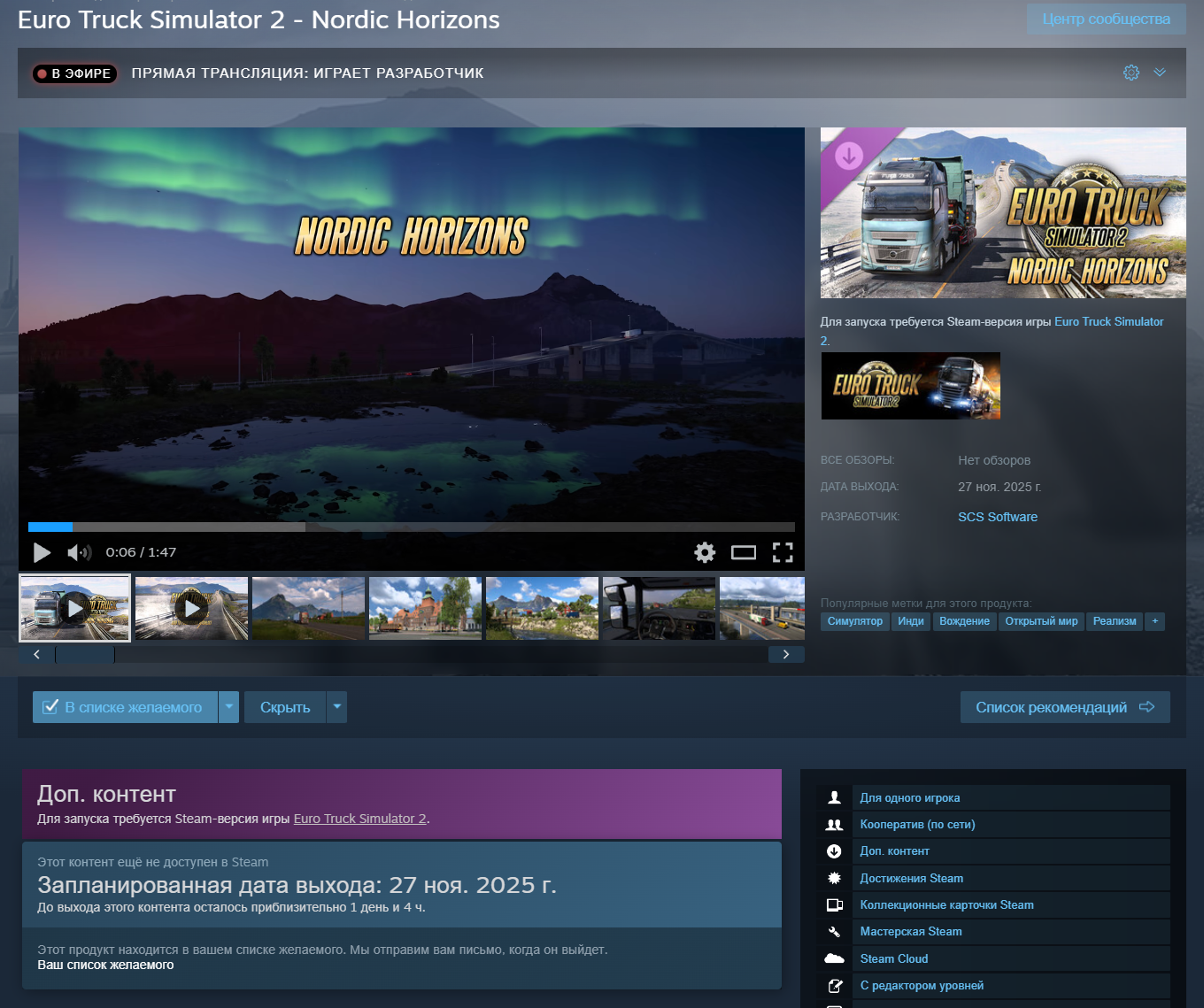Viewport: 1204px width, 1008px height.
Task: Open coastal village screenshot thumbnail
Action: click(x=542, y=608)
